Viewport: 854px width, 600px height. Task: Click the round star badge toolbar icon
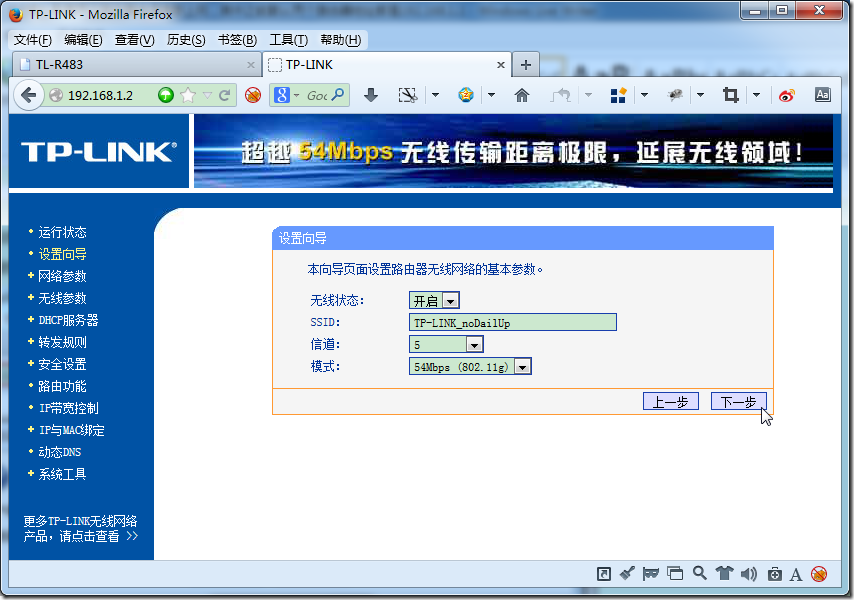(x=466, y=95)
